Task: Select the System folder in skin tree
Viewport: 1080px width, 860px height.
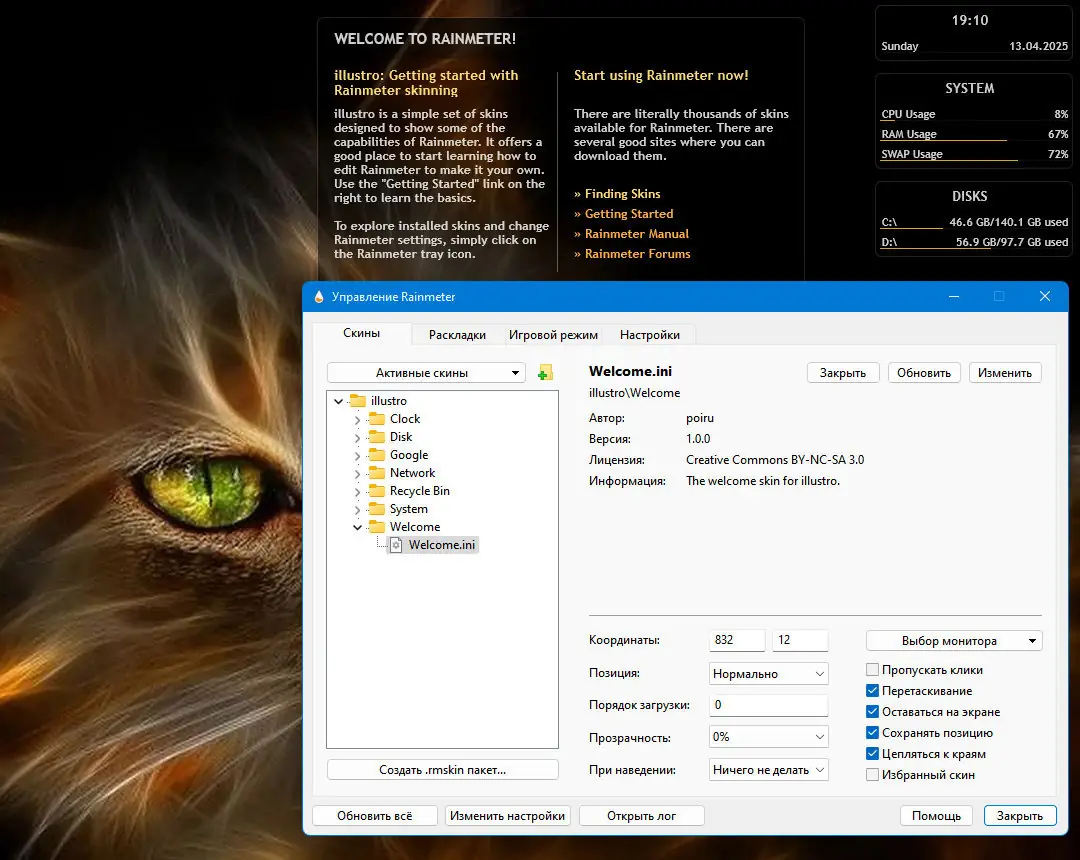Action: pyautogui.click(x=408, y=509)
